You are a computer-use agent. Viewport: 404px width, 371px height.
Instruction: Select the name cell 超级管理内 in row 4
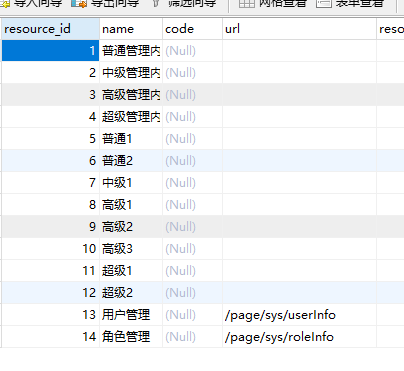(131, 117)
